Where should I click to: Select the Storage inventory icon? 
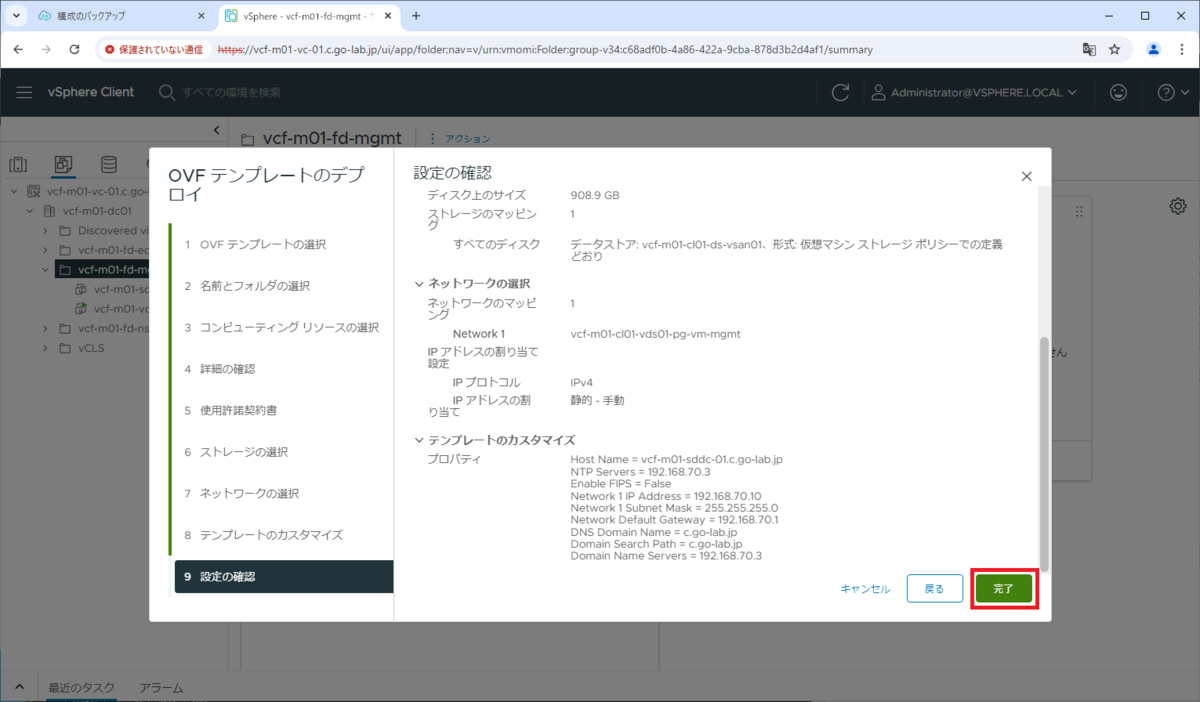[x=109, y=165]
